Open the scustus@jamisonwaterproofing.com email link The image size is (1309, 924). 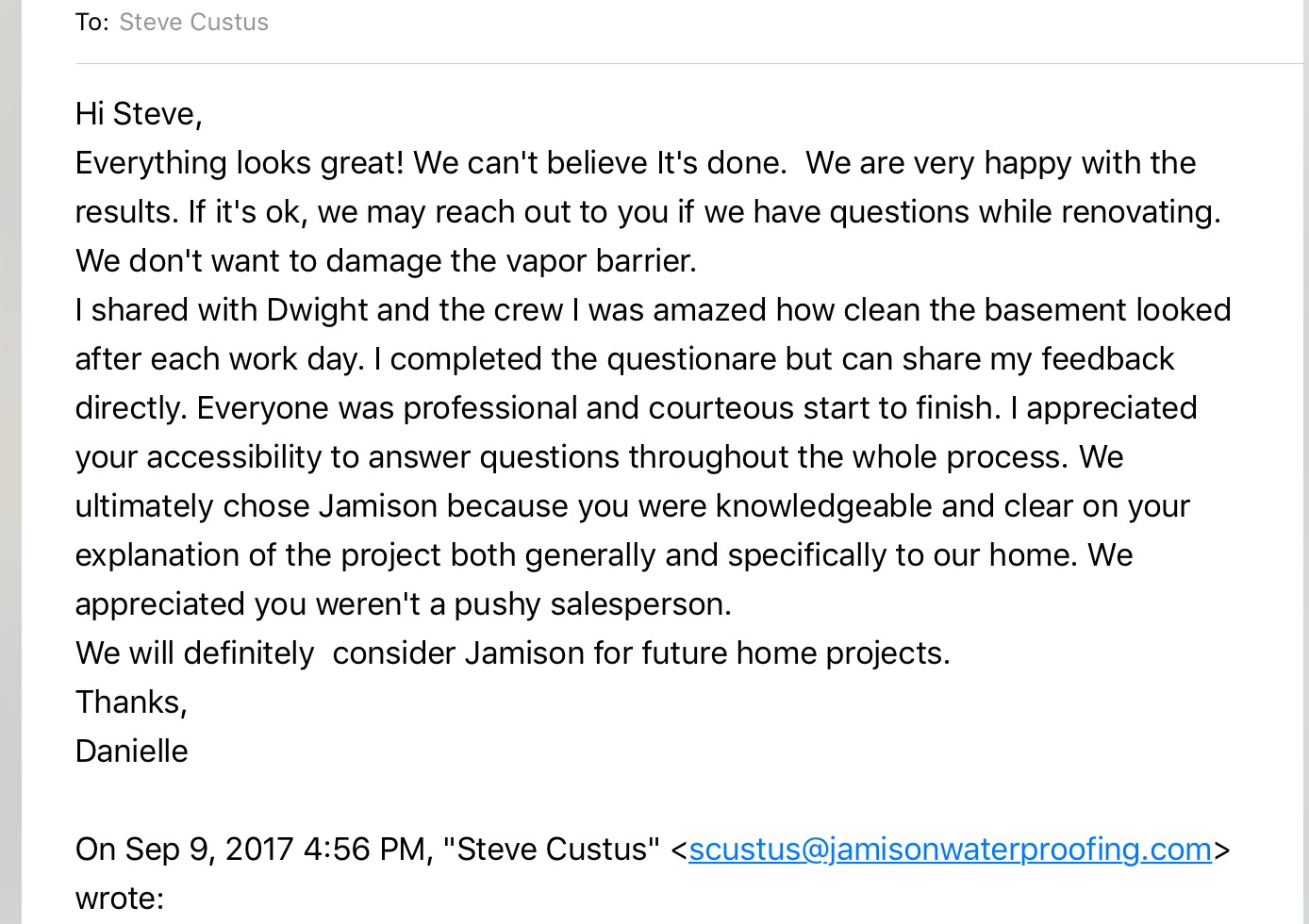pos(950,850)
